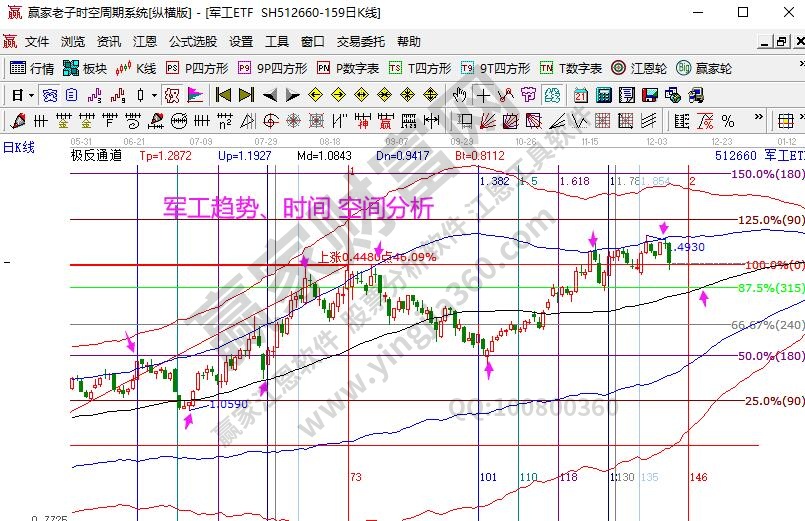The height and width of the screenshot is (521, 805).
Task: Select the hand pan tool
Action: point(459,96)
